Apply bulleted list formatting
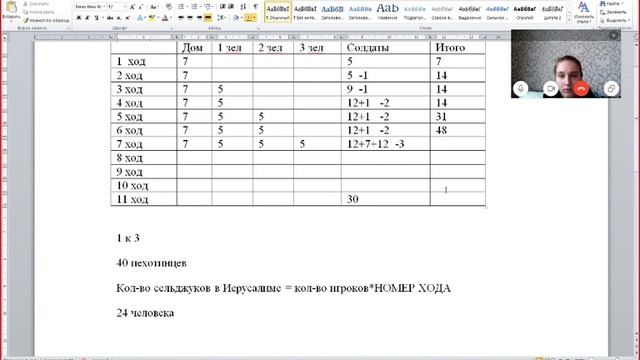Screen dimensions: 640x360 pos(182,7)
